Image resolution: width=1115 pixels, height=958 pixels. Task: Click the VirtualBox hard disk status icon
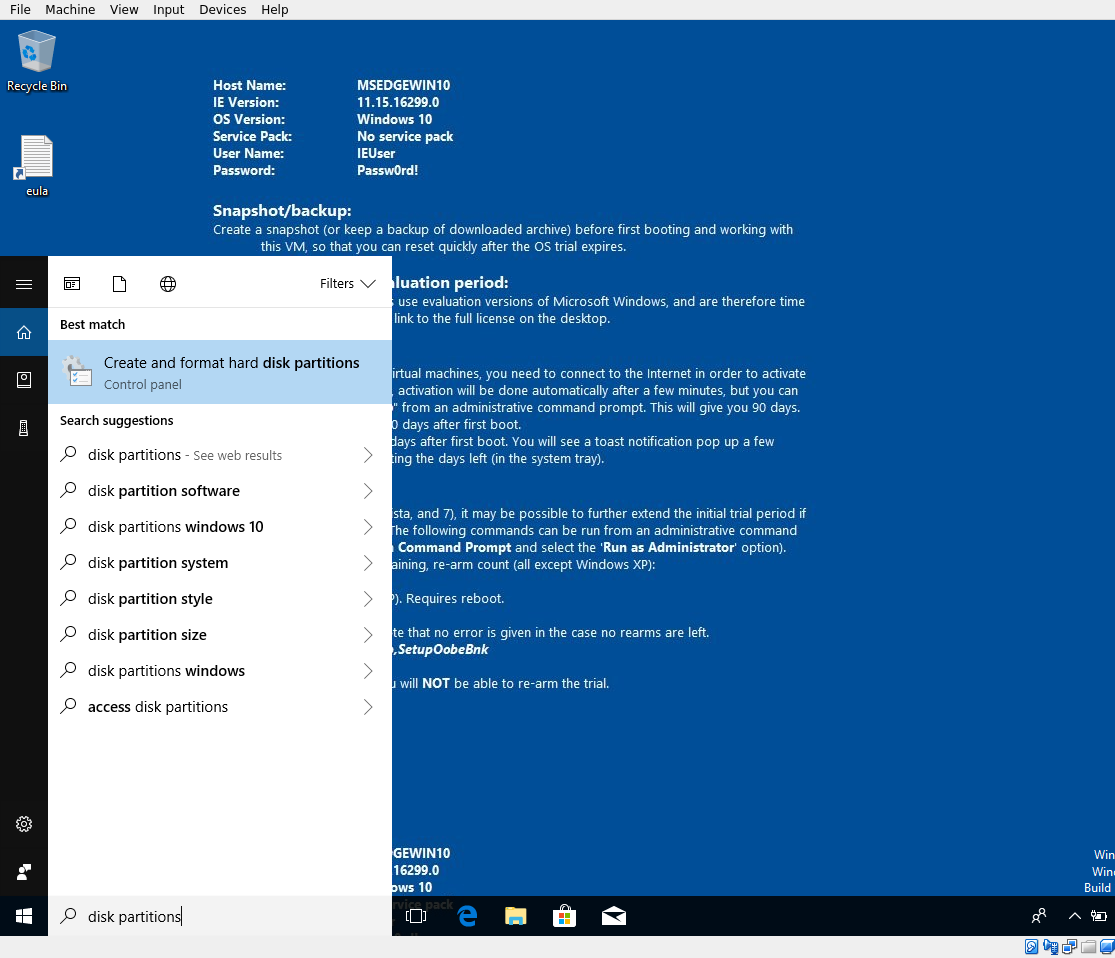[x=1031, y=947]
